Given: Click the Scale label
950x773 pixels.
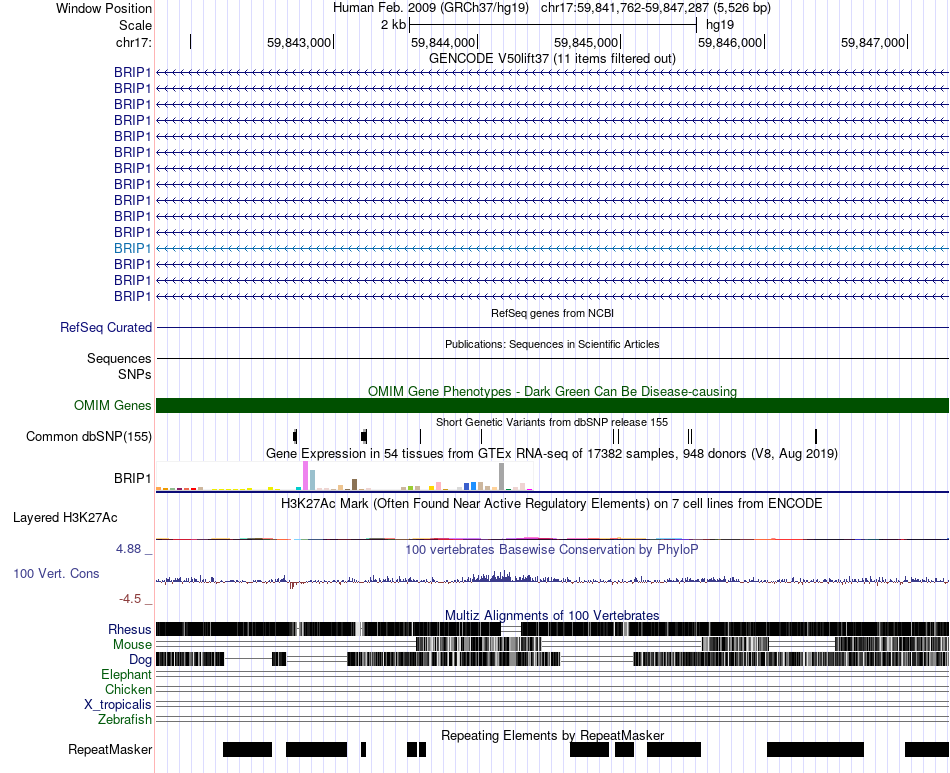Looking at the screenshot, I should click(x=135, y=25).
